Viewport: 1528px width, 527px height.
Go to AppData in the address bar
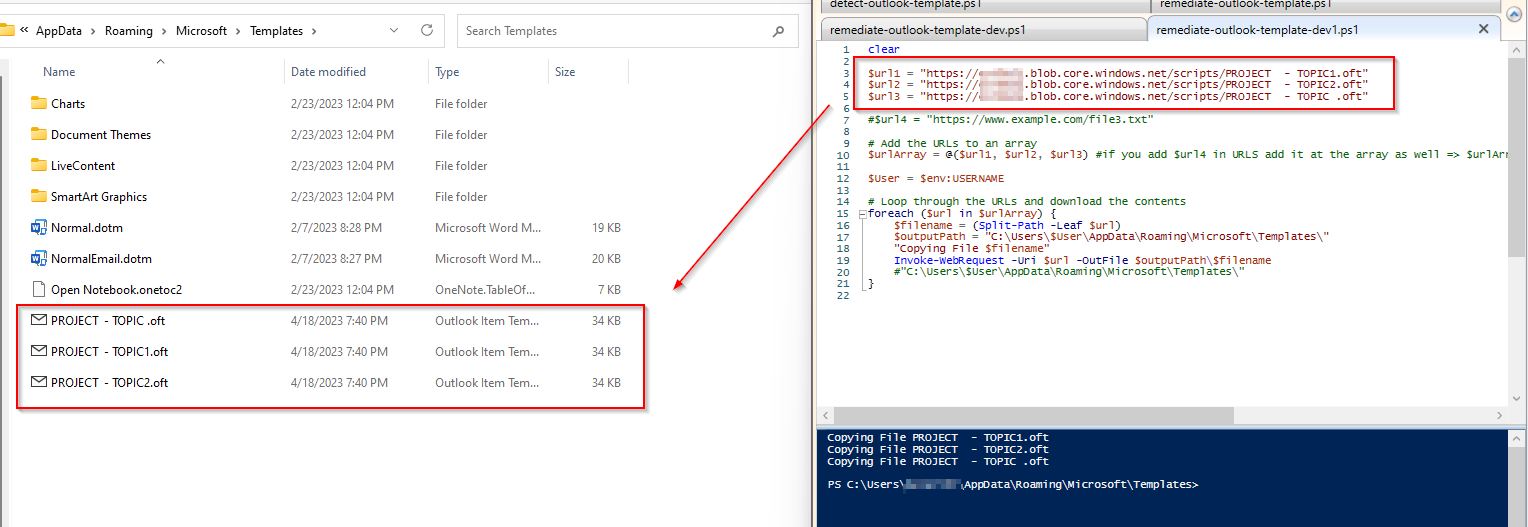click(59, 31)
